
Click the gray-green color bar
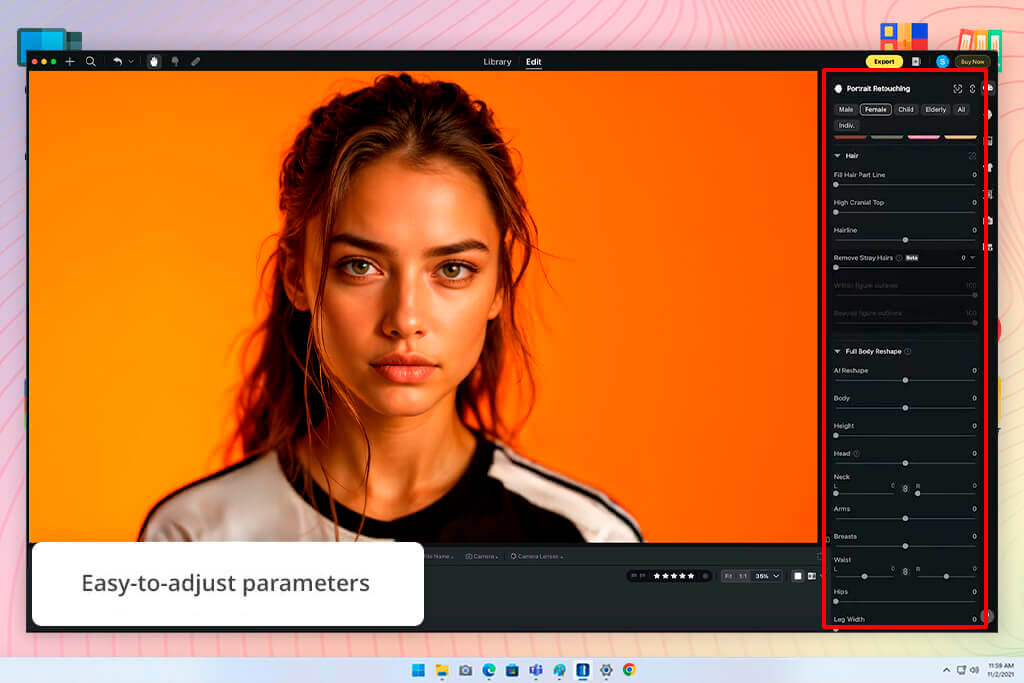click(x=887, y=137)
